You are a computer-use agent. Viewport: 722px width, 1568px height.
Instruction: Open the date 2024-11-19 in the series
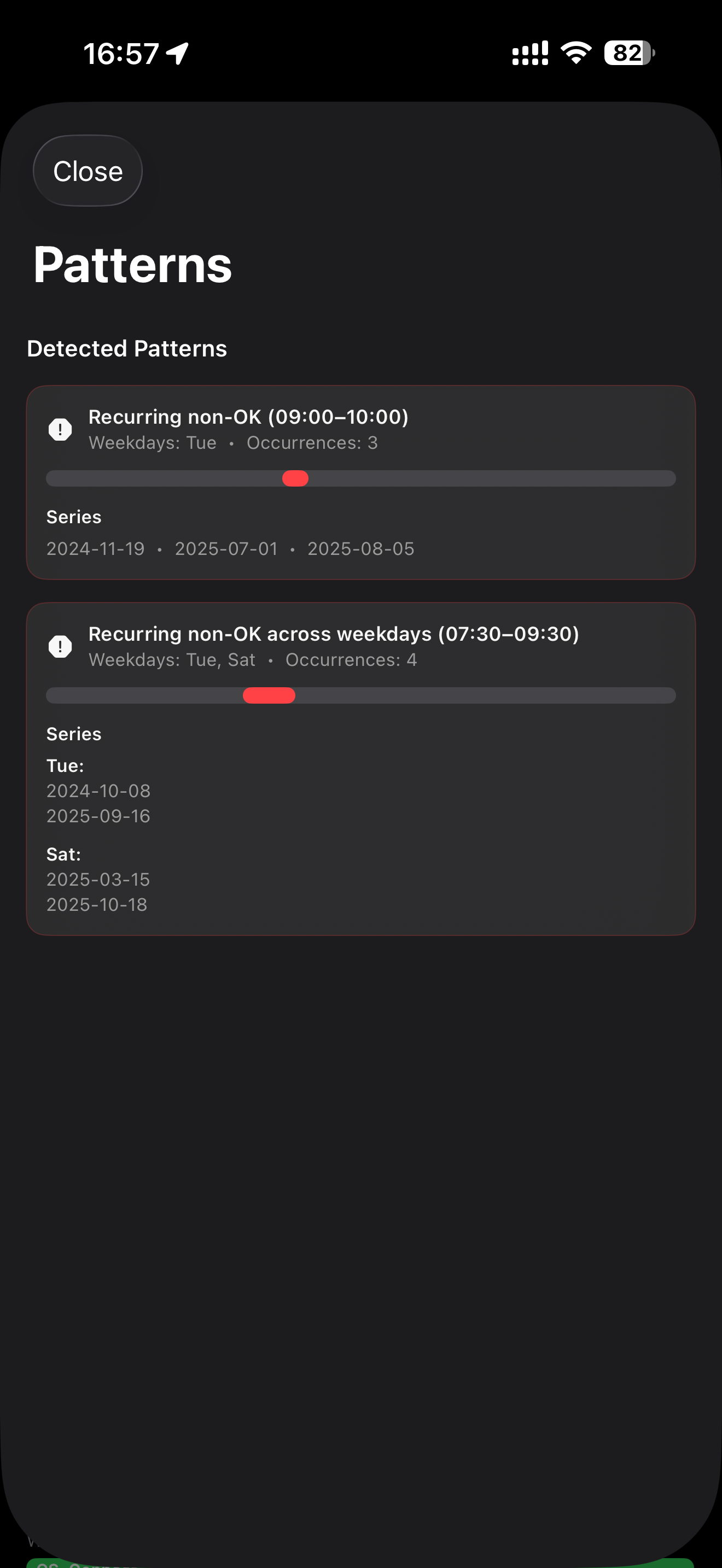95,548
